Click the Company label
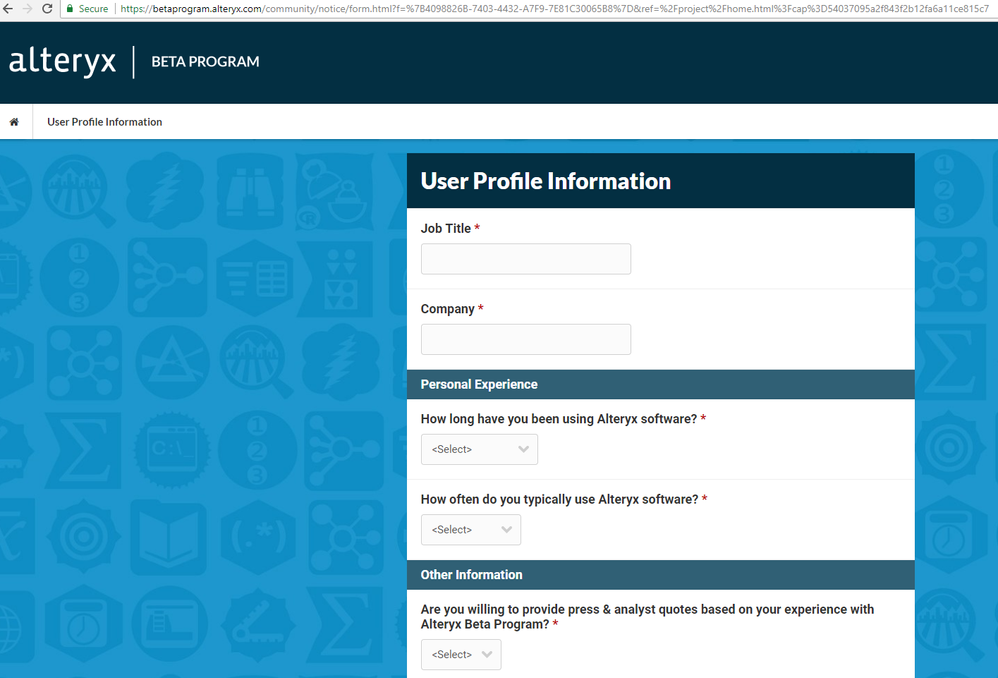The image size is (998, 678). coord(447,309)
